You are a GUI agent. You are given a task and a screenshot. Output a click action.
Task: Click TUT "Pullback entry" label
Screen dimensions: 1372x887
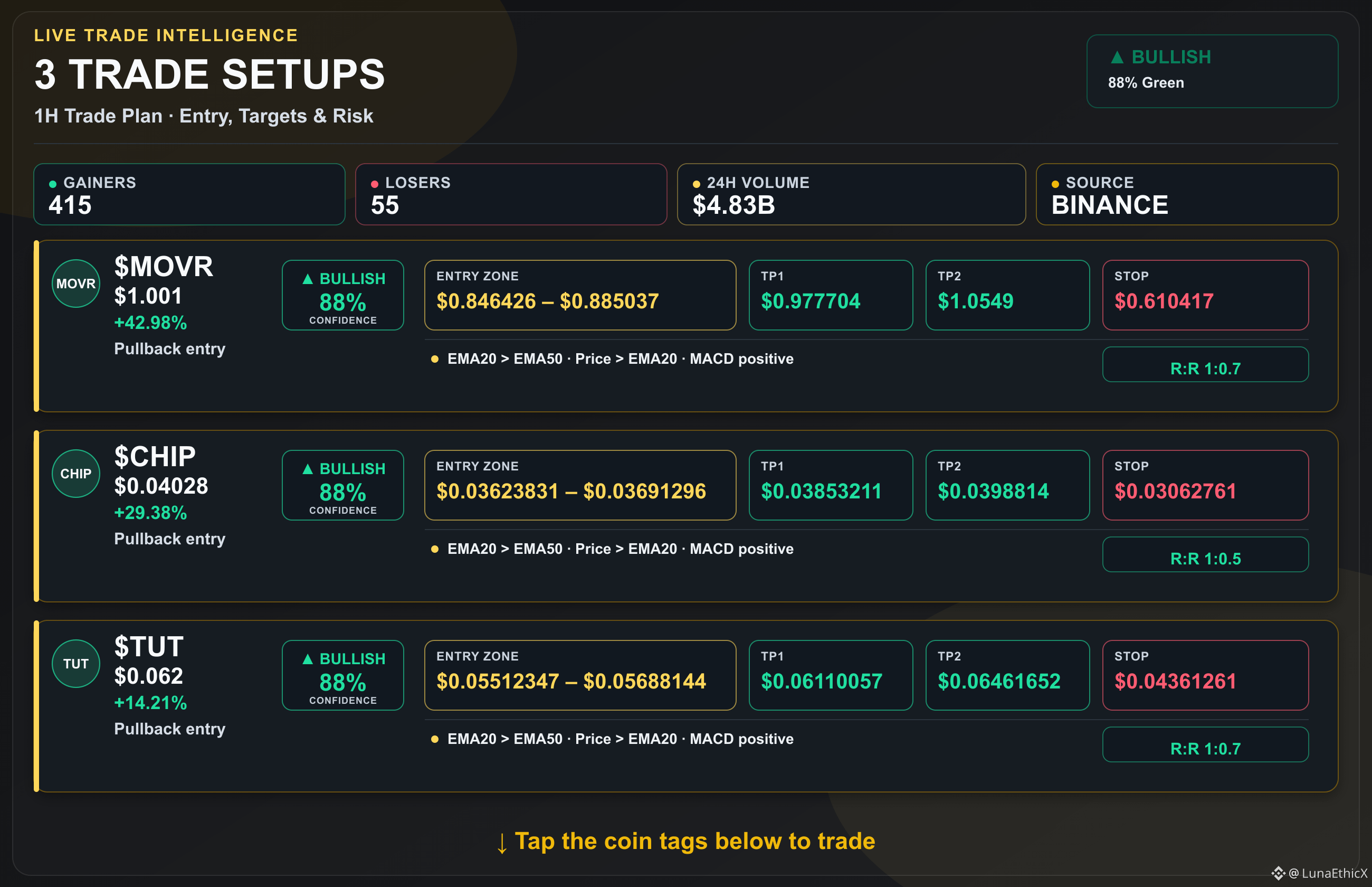pos(170,729)
